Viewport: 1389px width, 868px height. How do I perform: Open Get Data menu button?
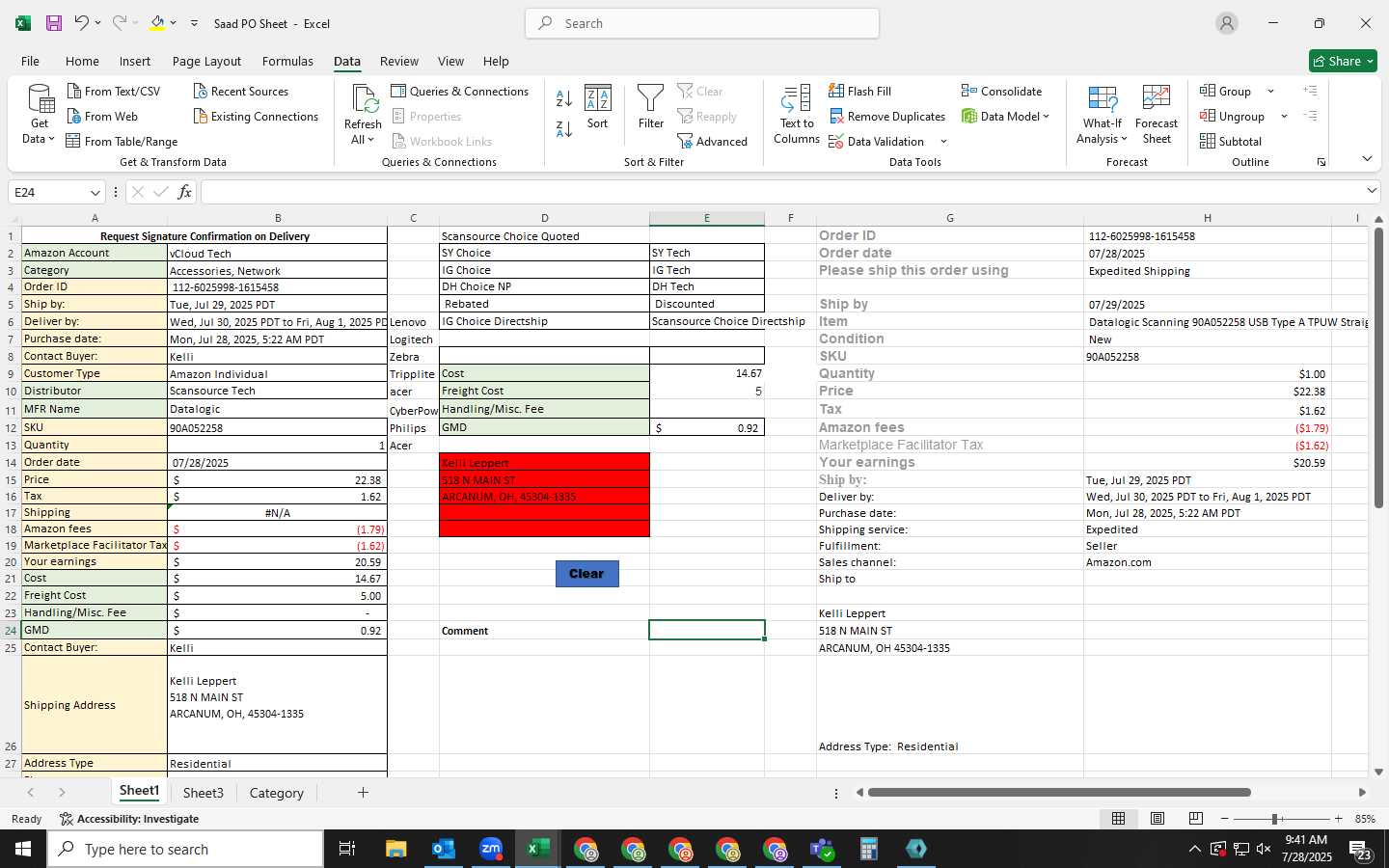39,115
